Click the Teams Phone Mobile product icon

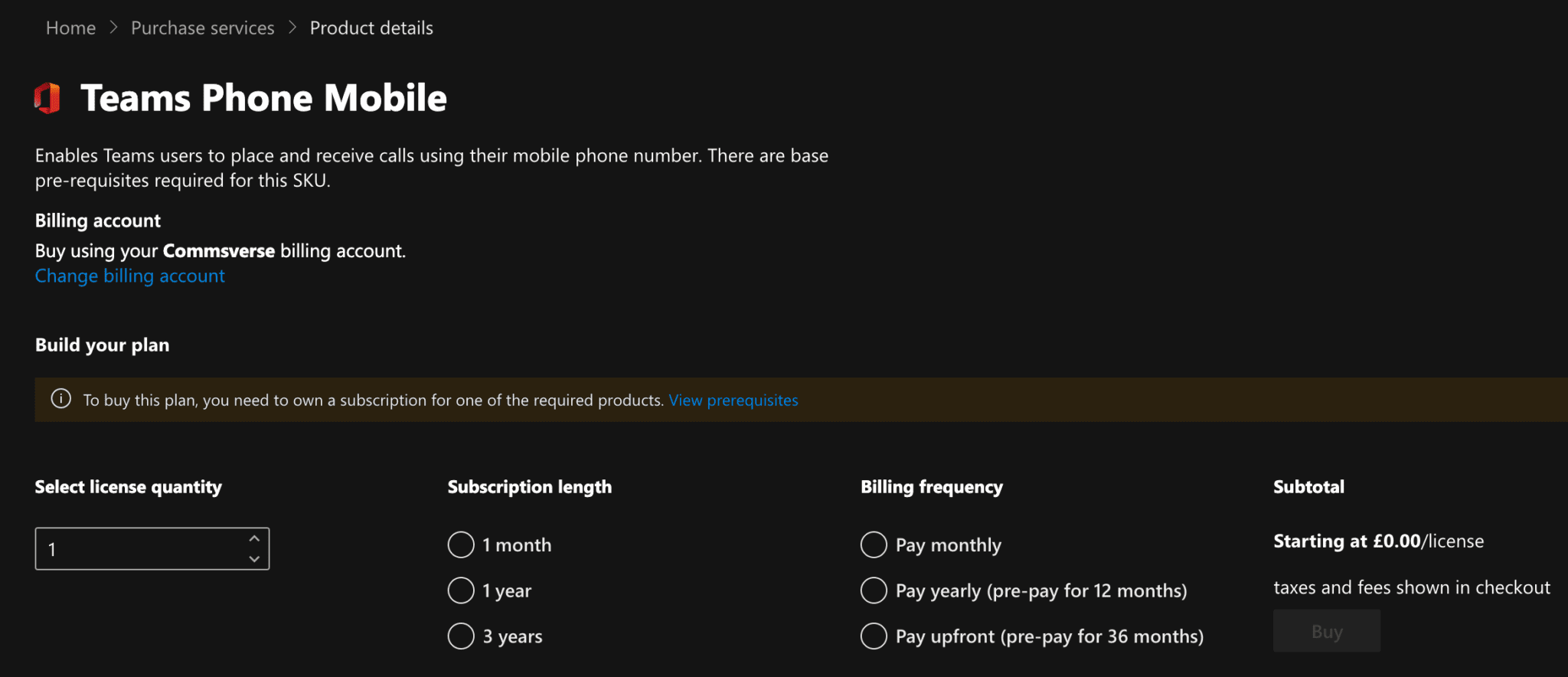coord(46,96)
